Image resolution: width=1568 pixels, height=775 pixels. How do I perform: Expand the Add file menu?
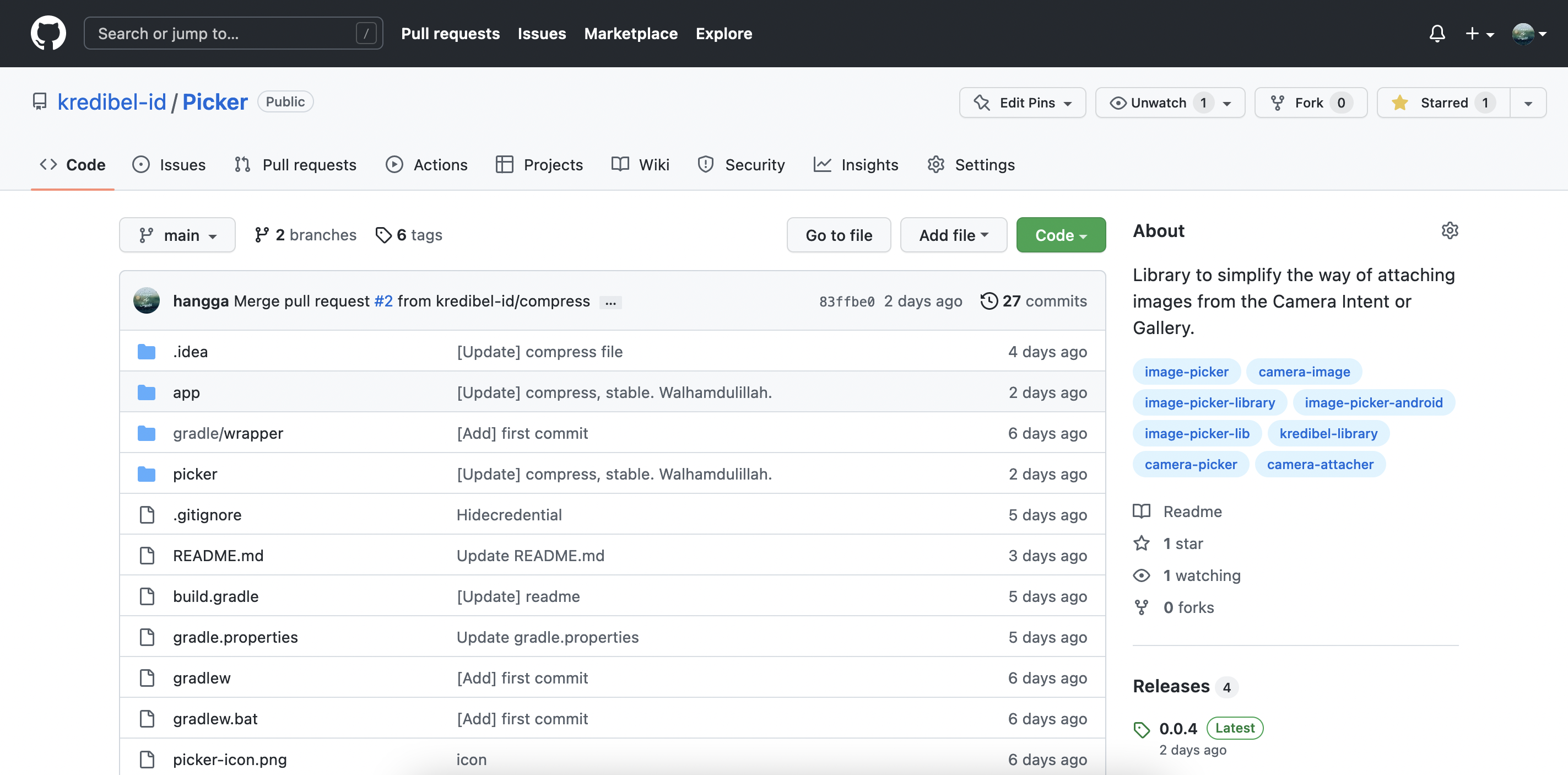[x=953, y=235]
